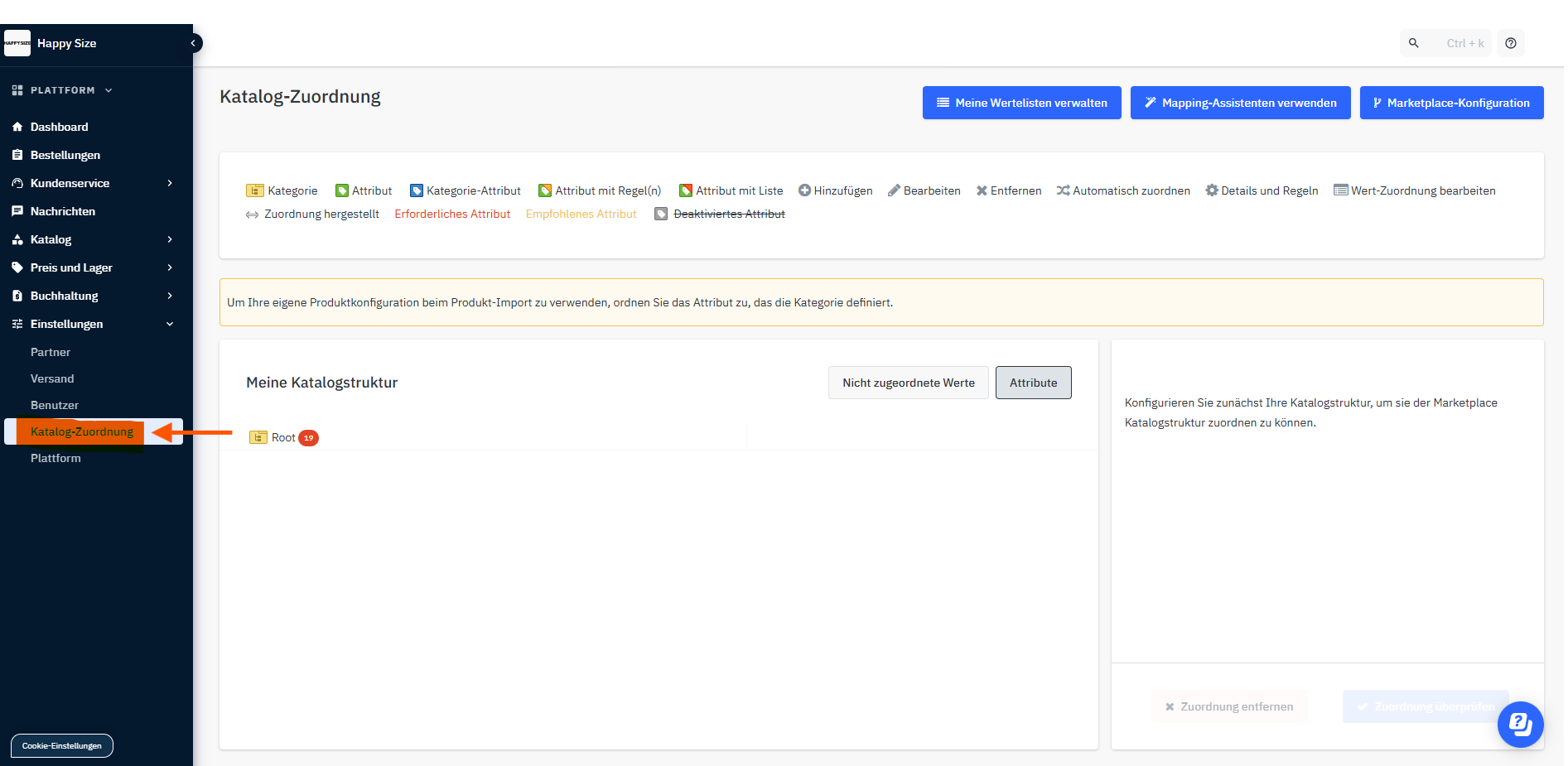Viewport: 1568px width, 766px height.
Task: Collapse the Einstellungen section
Action: tap(170, 324)
